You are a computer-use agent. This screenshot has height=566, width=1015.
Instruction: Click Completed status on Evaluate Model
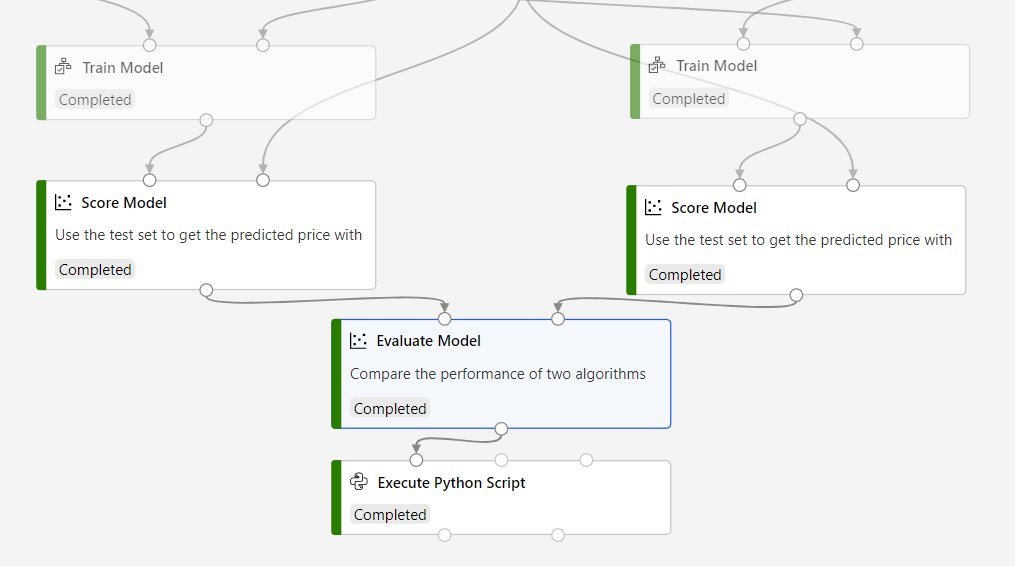[x=390, y=408]
